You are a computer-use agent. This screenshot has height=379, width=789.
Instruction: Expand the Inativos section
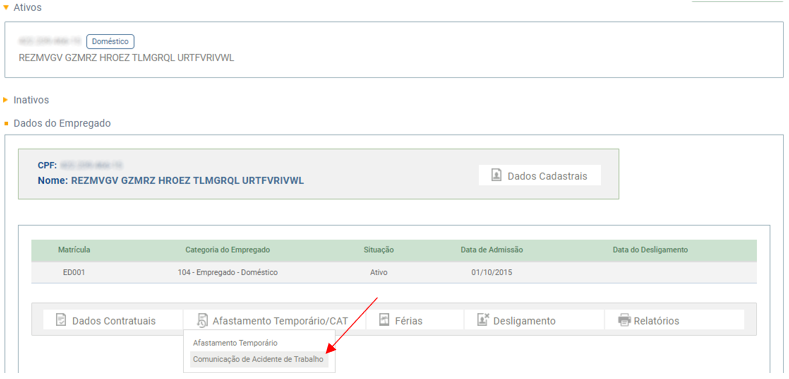[6, 100]
